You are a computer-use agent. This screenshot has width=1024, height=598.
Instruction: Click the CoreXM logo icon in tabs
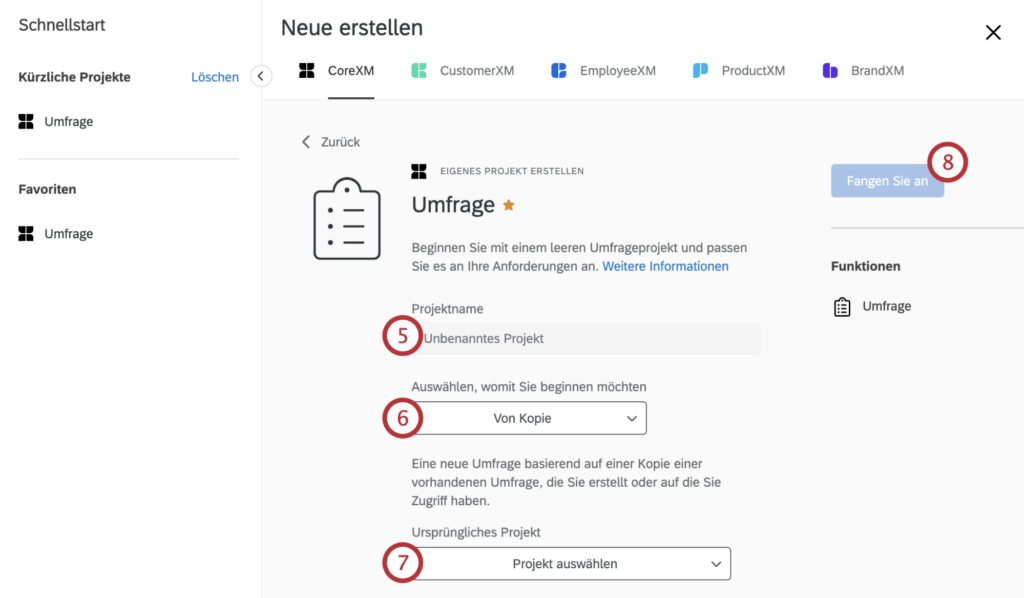pyautogui.click(x=306, y=71)
